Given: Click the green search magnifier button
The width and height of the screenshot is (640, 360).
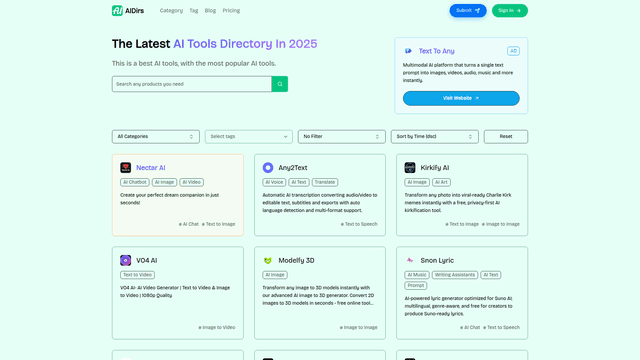Looking at the screenshot, I should coord(280,84).
